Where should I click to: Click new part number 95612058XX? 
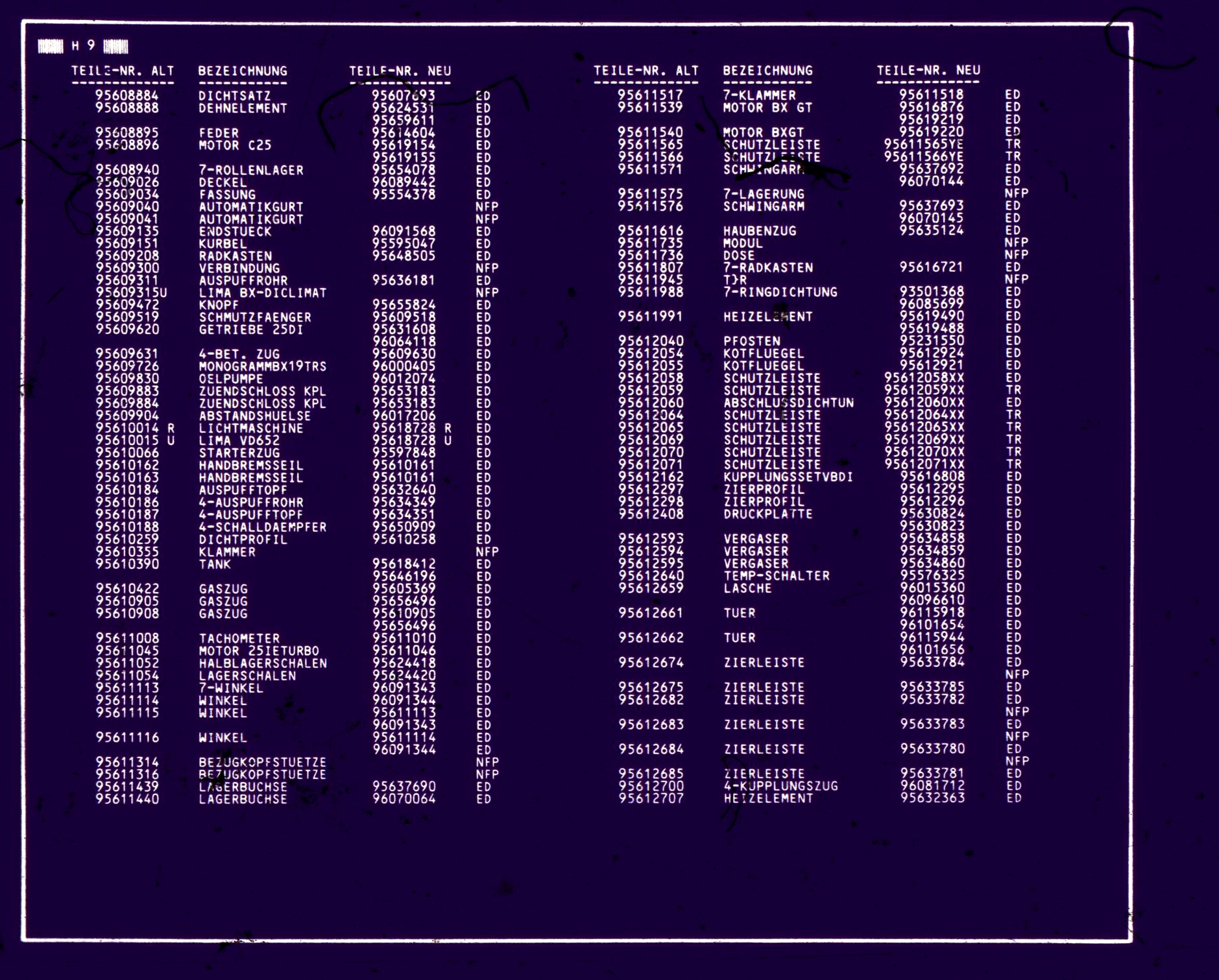click(924, 378)
